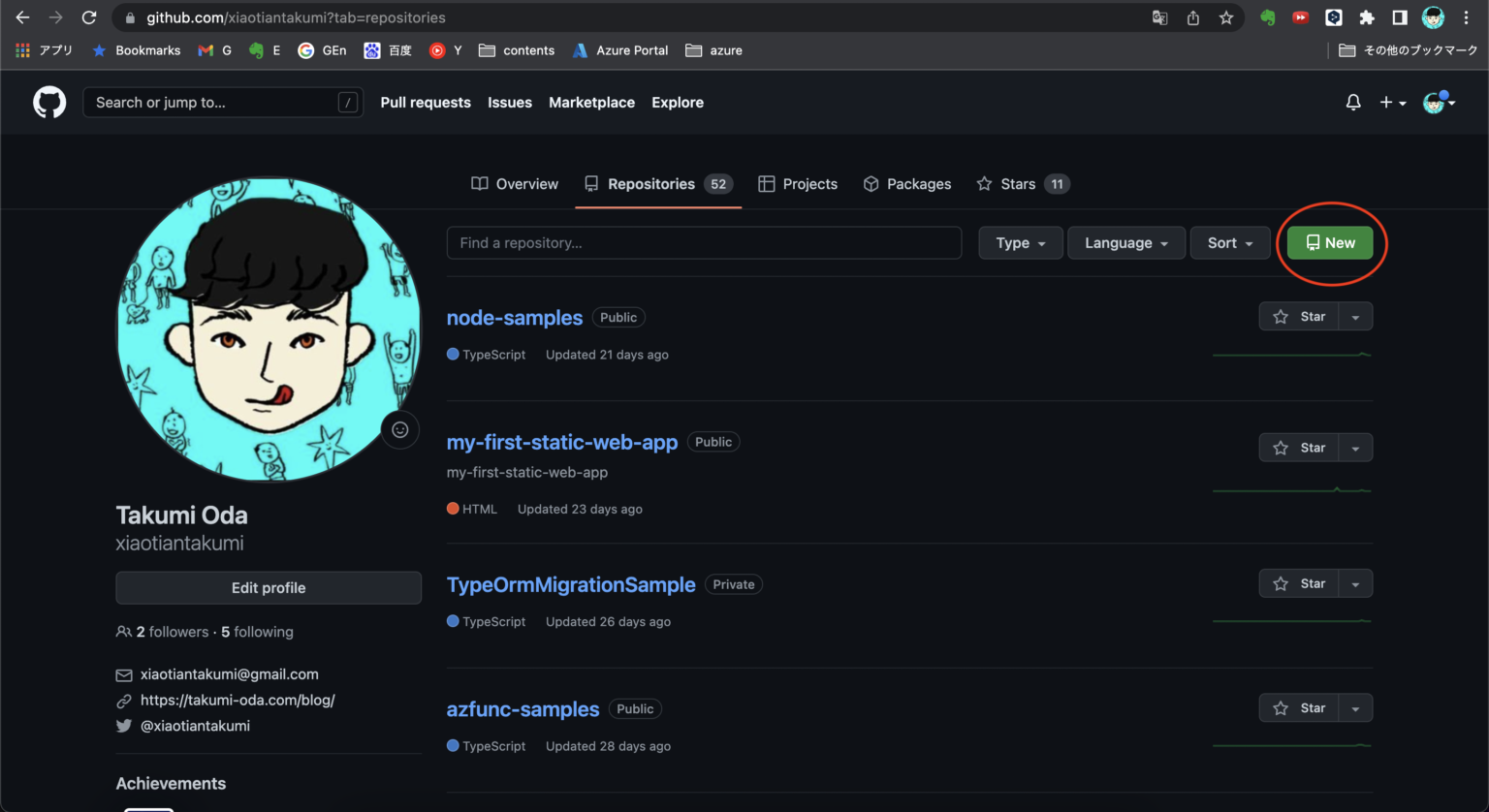Image resolution: width=1489 pixels, height=812 pixels.
Task: Switch to the Overview tab
Action: pyautogui.click(x=515, y=183)
